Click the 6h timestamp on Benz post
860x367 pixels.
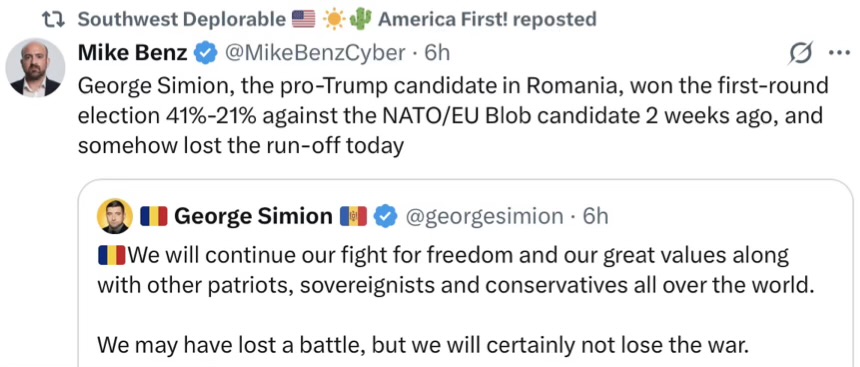tap(437, 53)
